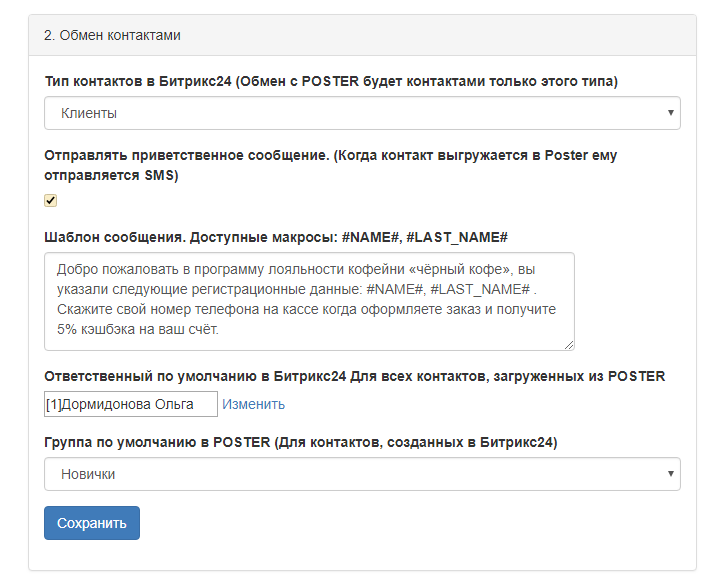Open the Изменить link for the responsible person

click(254, 404)
